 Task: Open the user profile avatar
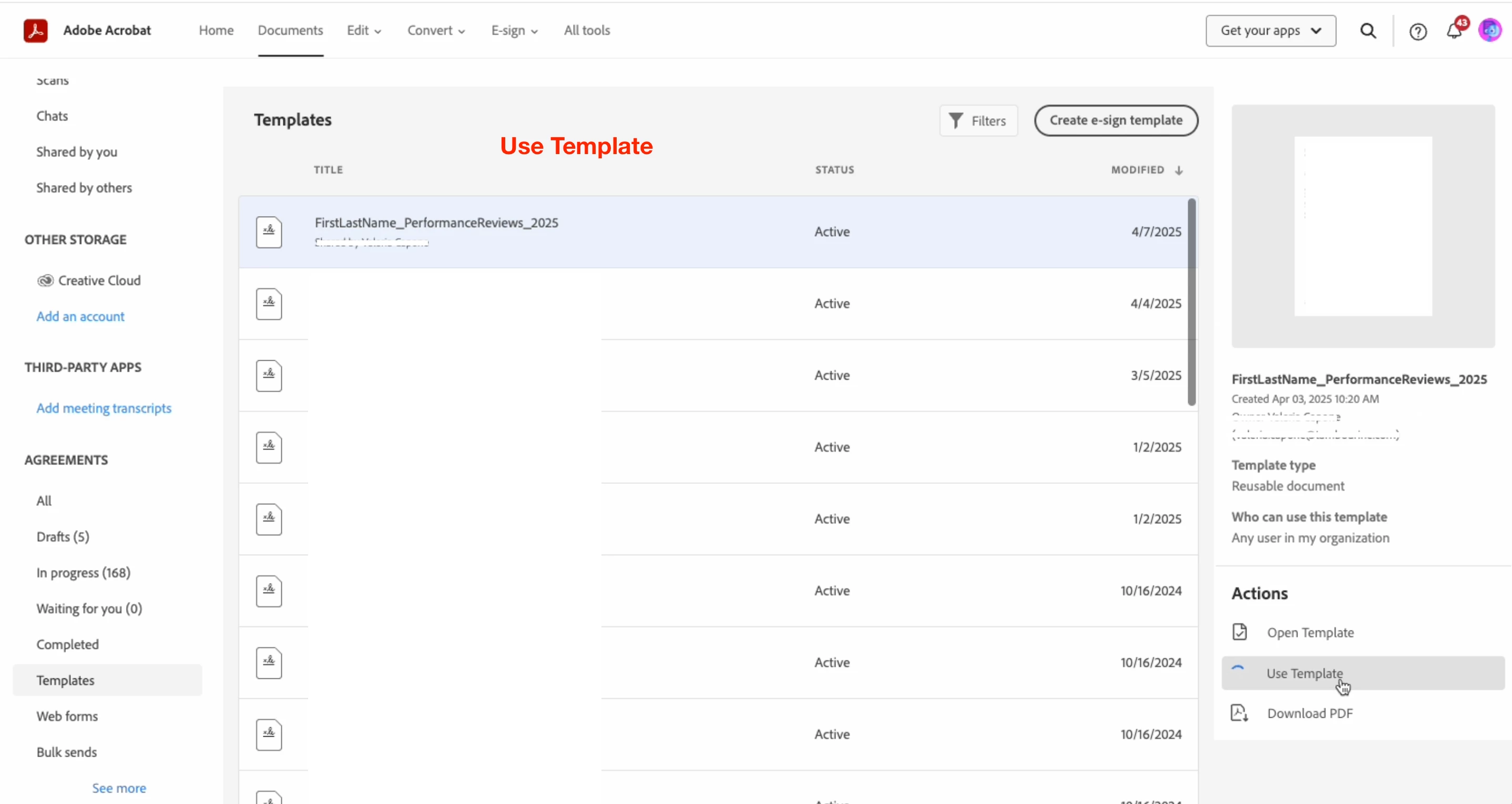click(1490, 30)
